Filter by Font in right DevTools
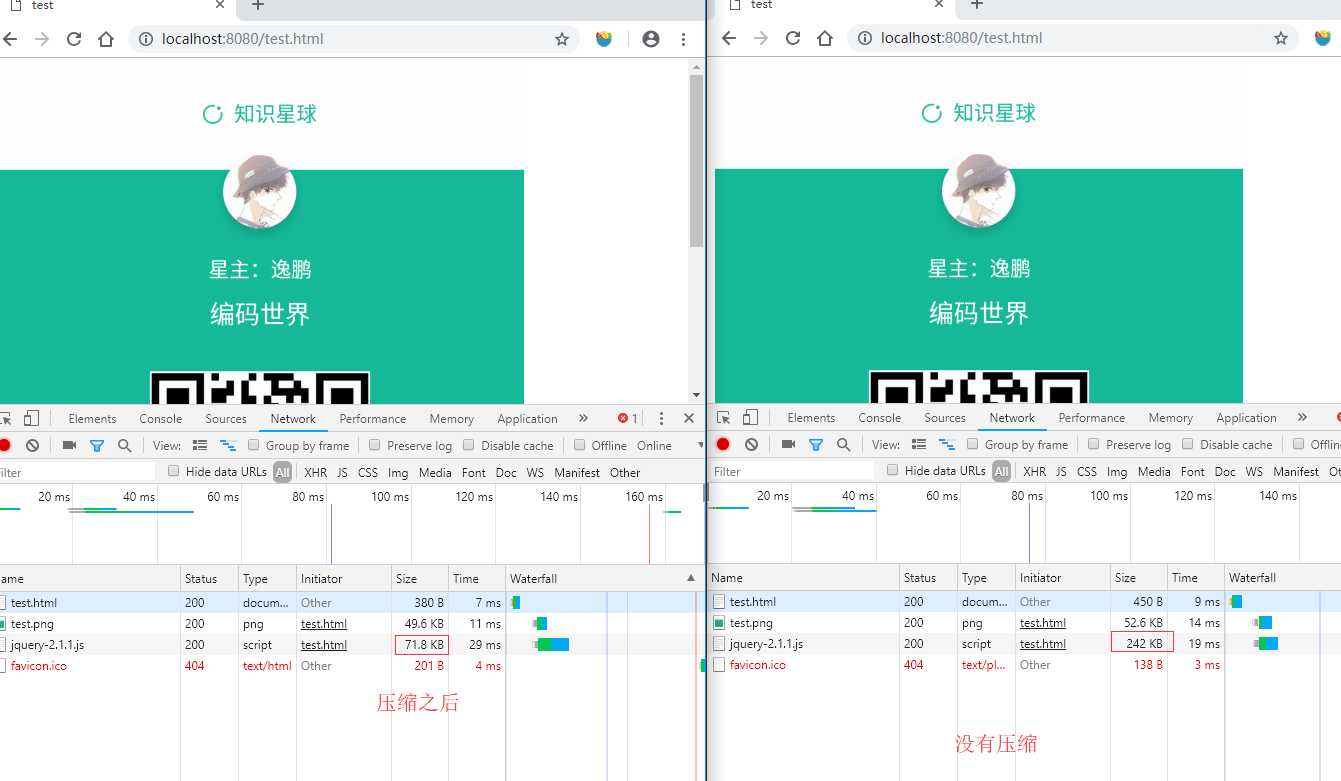This screenshot has height=781, width=1341. point(1193,471)
